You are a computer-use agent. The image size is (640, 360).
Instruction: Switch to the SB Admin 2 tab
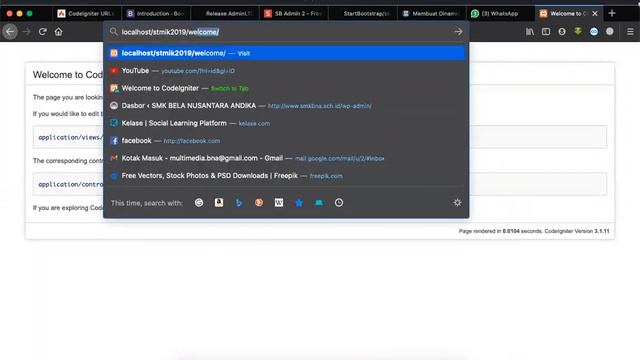tap(293, 13)
